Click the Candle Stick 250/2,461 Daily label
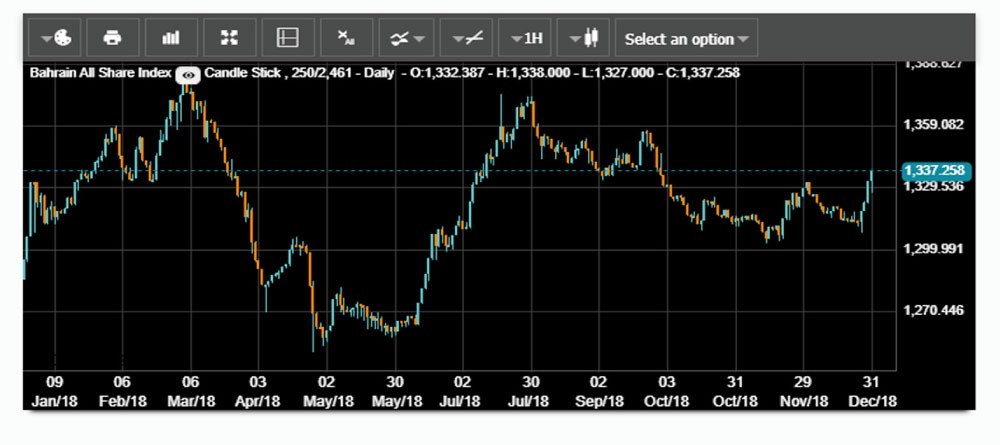Screen dimensions: 1000x445 click(x=298, y=73)
